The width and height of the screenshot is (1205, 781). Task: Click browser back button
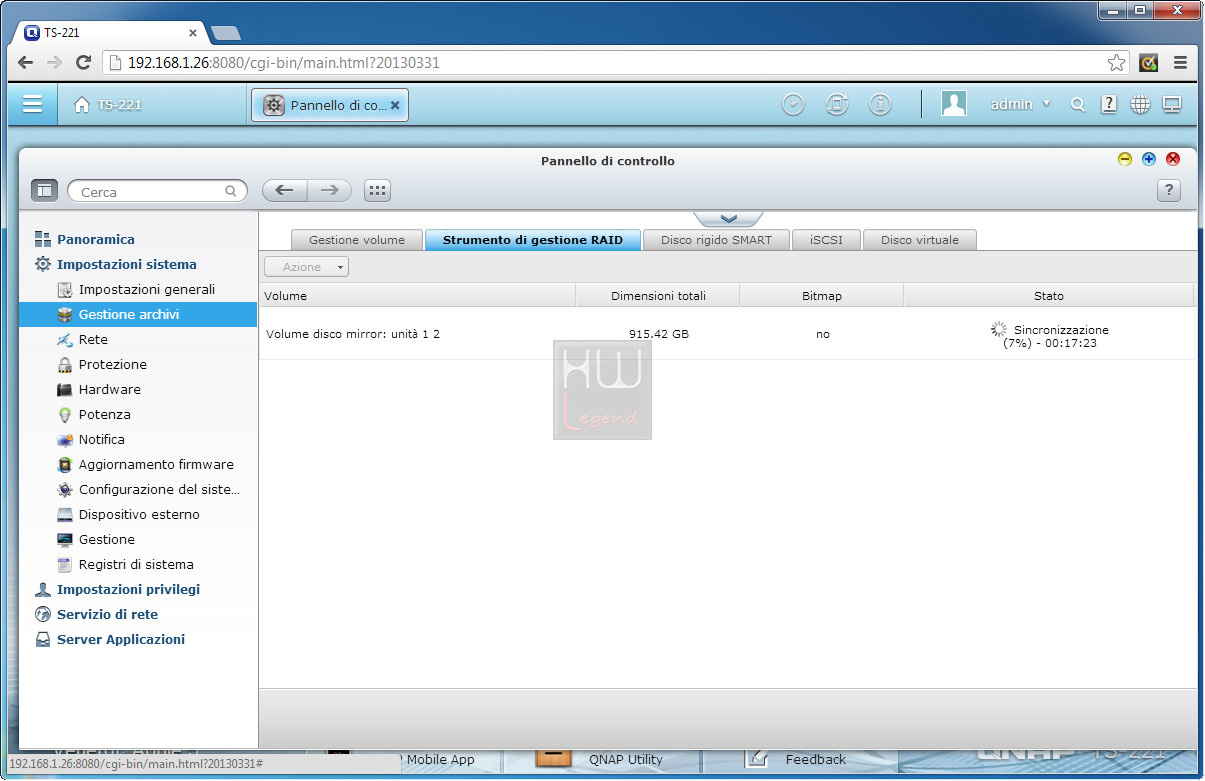pyautogui.click(x=25, y=62)
